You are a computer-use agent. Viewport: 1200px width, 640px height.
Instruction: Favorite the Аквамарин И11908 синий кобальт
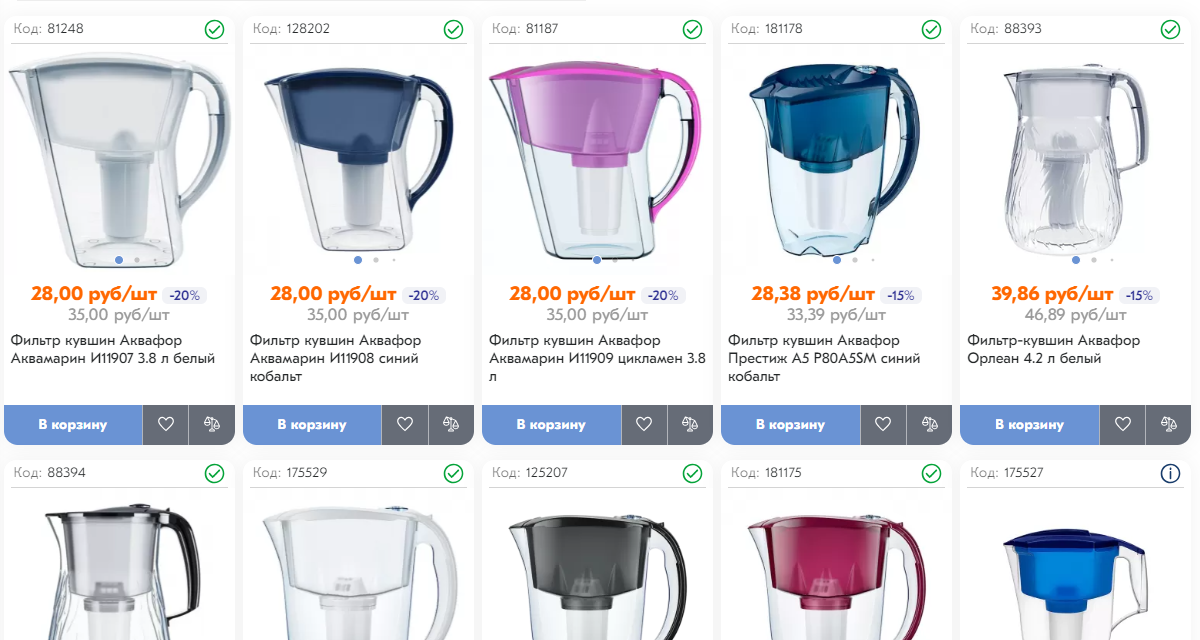pos(404,424)
